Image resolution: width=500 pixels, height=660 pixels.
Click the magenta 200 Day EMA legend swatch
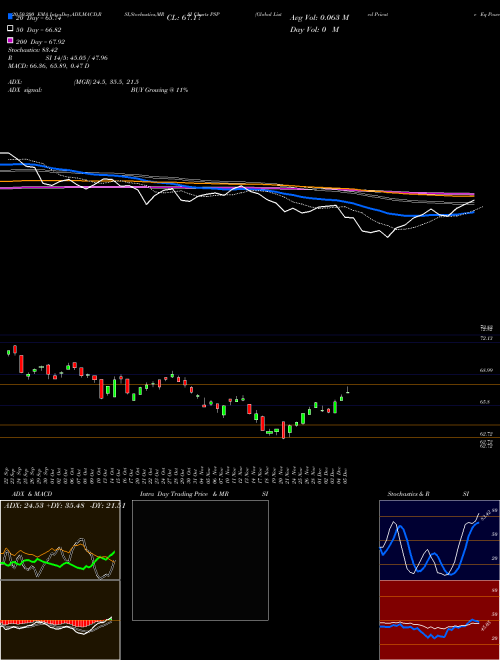(x=11, y=41)
